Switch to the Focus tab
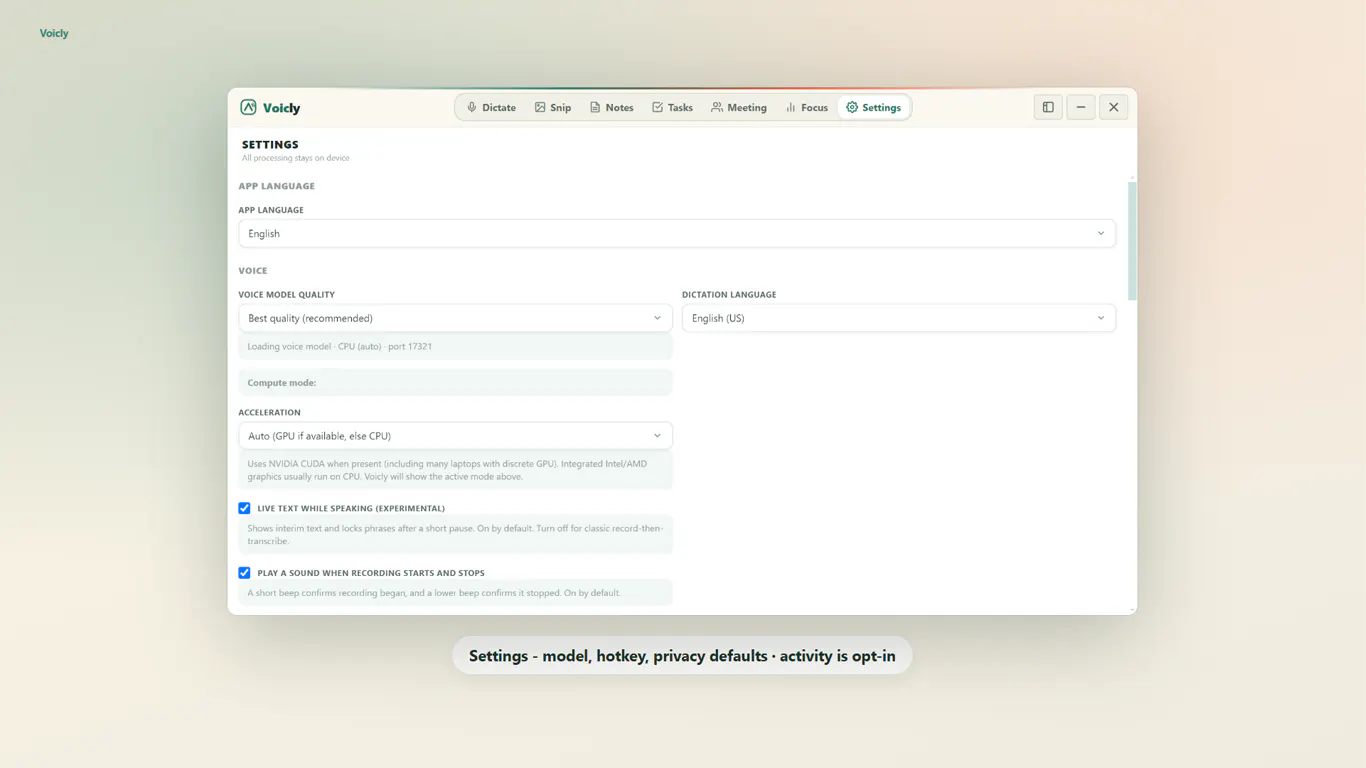This screenshot has width=1366, height=768. coord(806,107)
